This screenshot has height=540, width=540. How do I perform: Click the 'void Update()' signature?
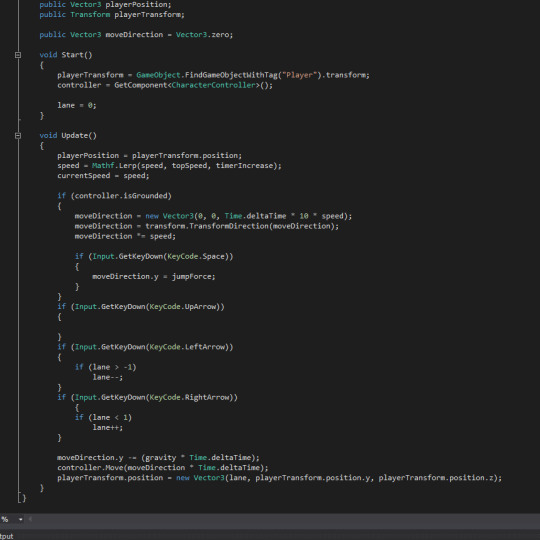click(68, 135)
